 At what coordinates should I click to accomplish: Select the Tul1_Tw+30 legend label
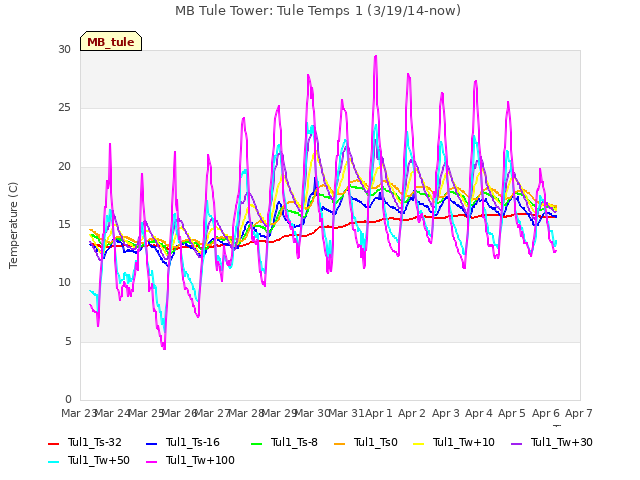[x=562, y=442]
